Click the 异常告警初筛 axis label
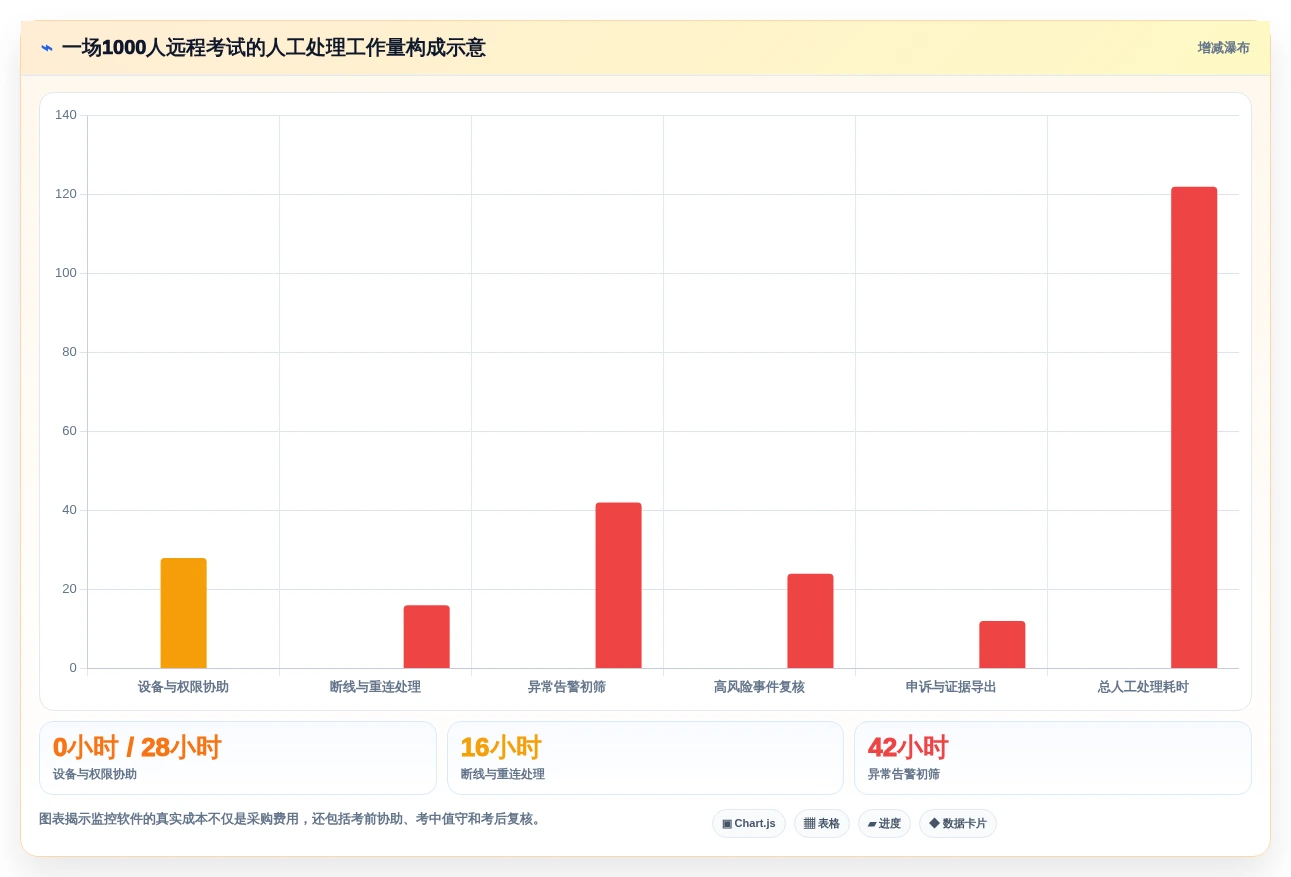Image resolution: width=1291 pixels, height=877 pixels. click(x=567, y=687)
